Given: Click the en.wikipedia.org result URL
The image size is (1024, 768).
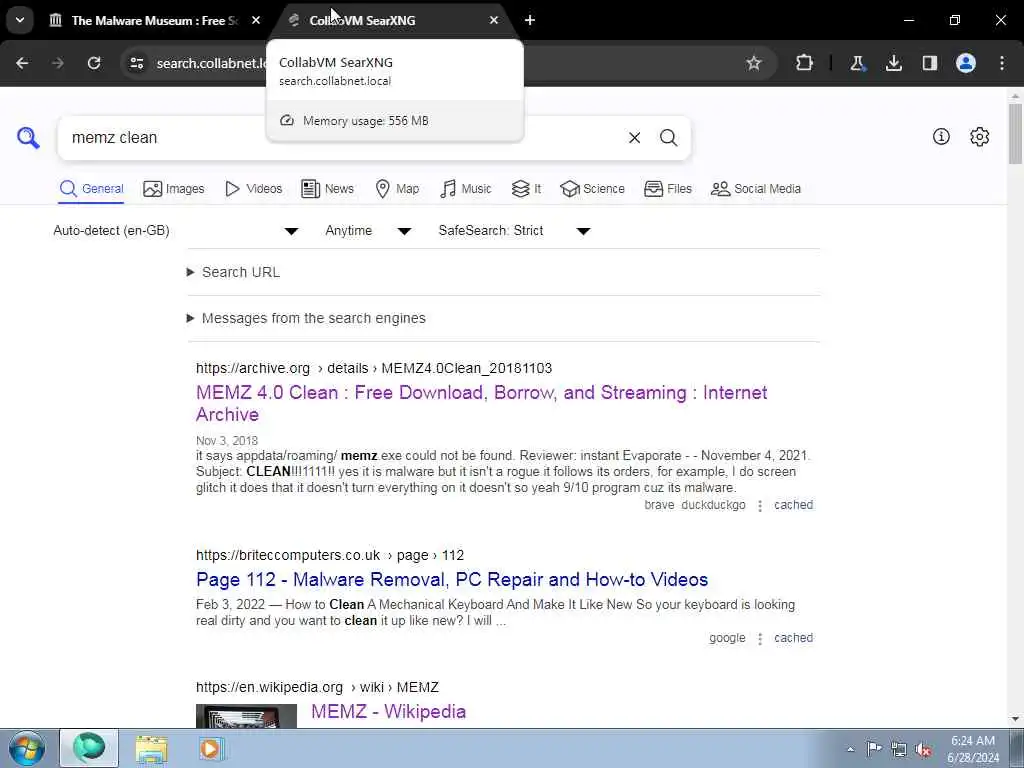Looking at the screenshot, I should [x=317, y=687].
